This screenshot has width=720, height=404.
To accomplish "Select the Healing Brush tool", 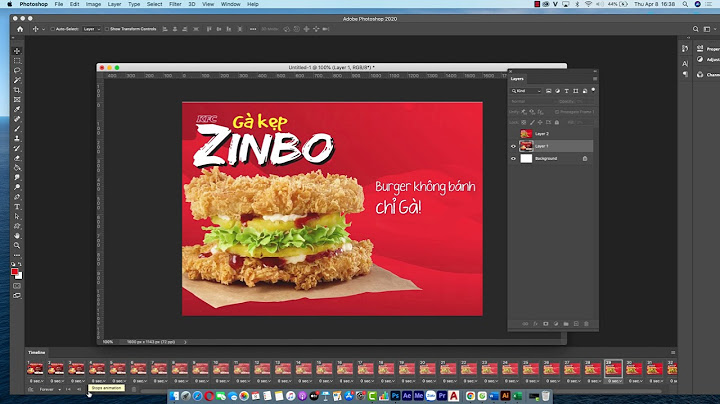I will click(17, 119).
